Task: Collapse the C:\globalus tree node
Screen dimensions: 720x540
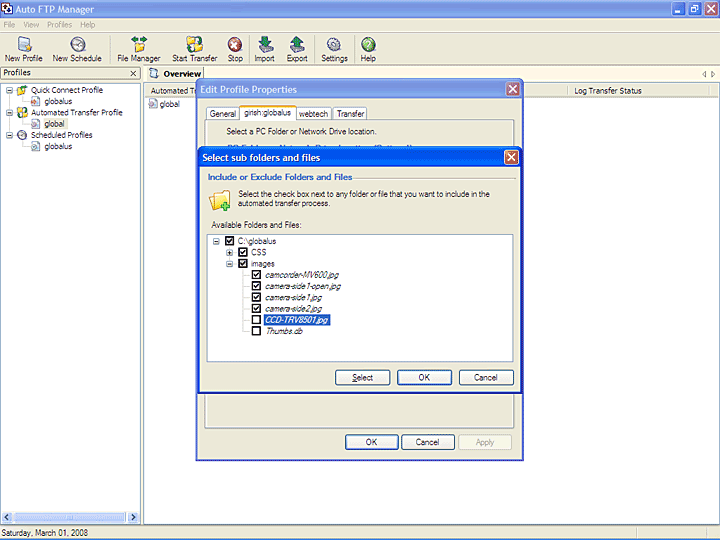Action: pos(216,241)
